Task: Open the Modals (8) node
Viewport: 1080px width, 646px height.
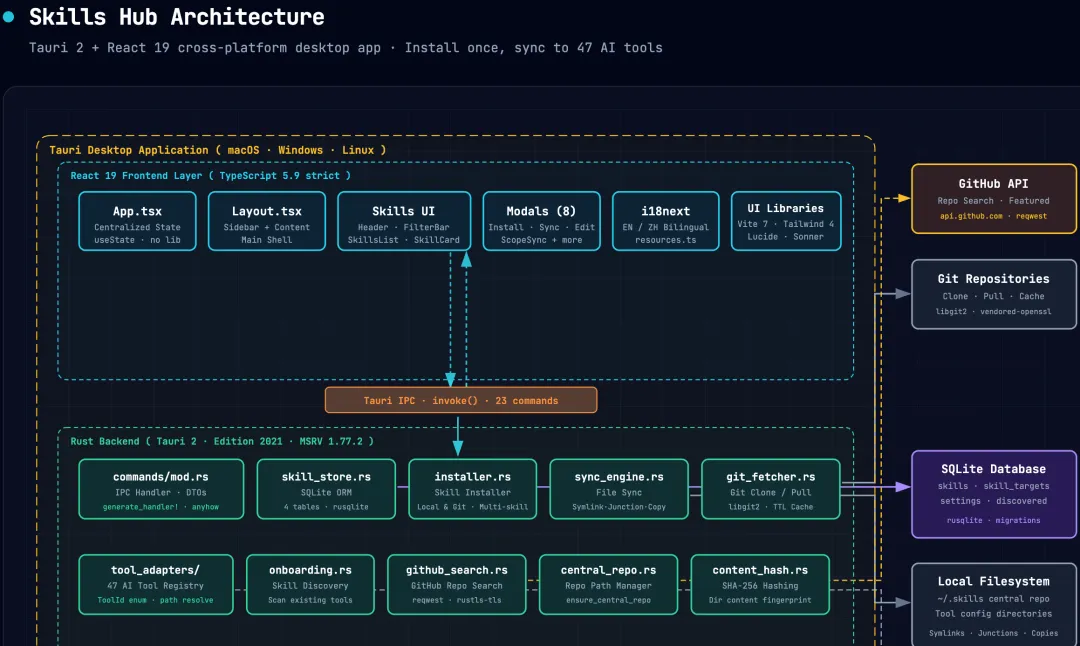Action: coord(541,221)
